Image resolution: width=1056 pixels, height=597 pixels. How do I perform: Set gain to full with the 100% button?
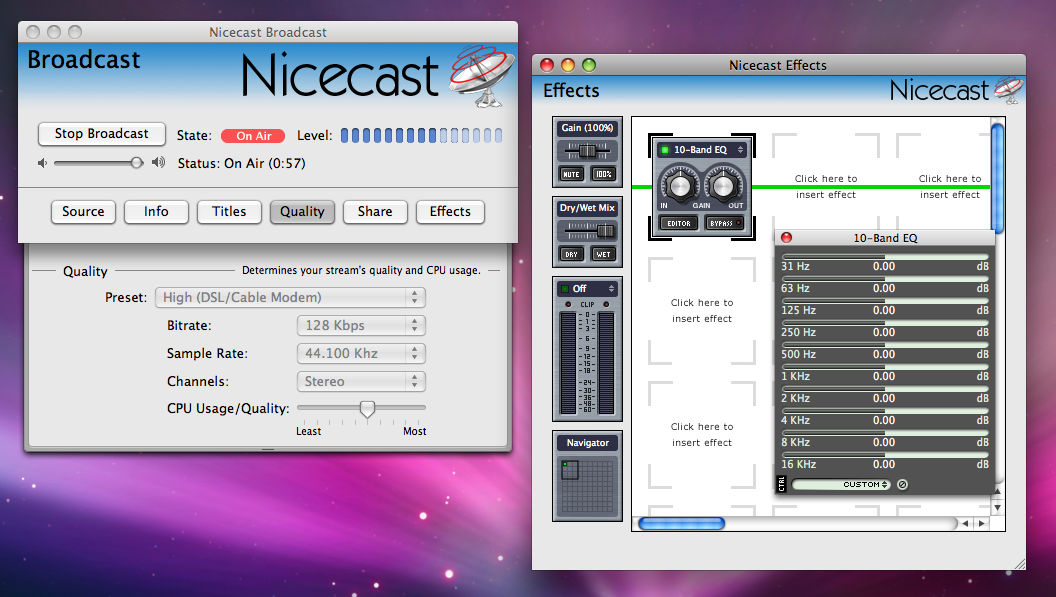coord(603,174)
